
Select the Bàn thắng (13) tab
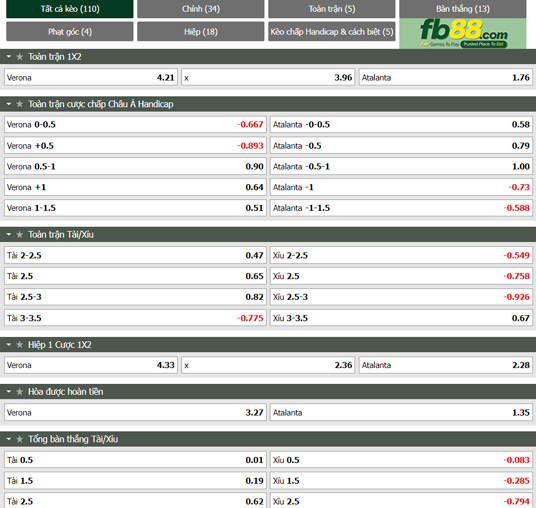463,9
